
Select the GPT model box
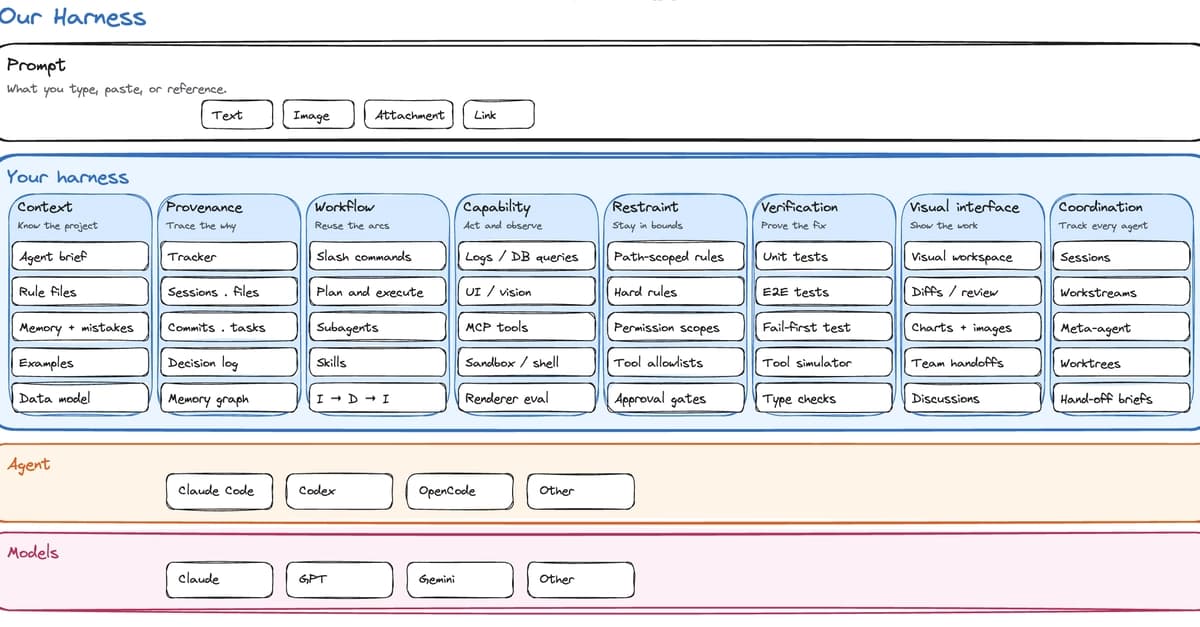340,579
